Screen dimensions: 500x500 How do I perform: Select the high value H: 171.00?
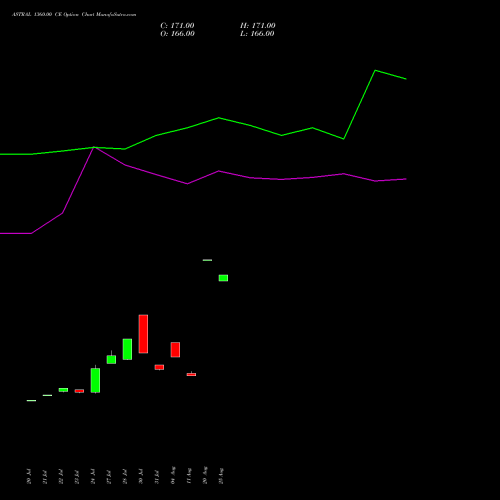[258, 26]
